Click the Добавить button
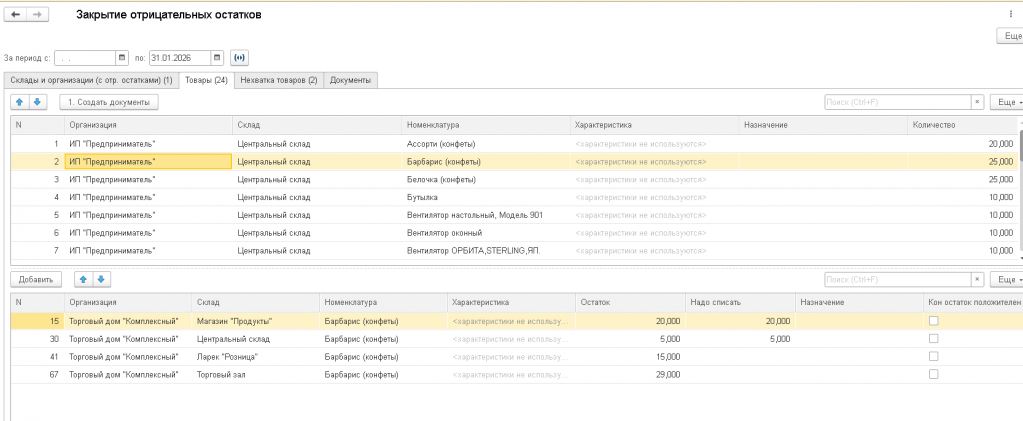The image size is (1023, 421). (x=36, y=279)
